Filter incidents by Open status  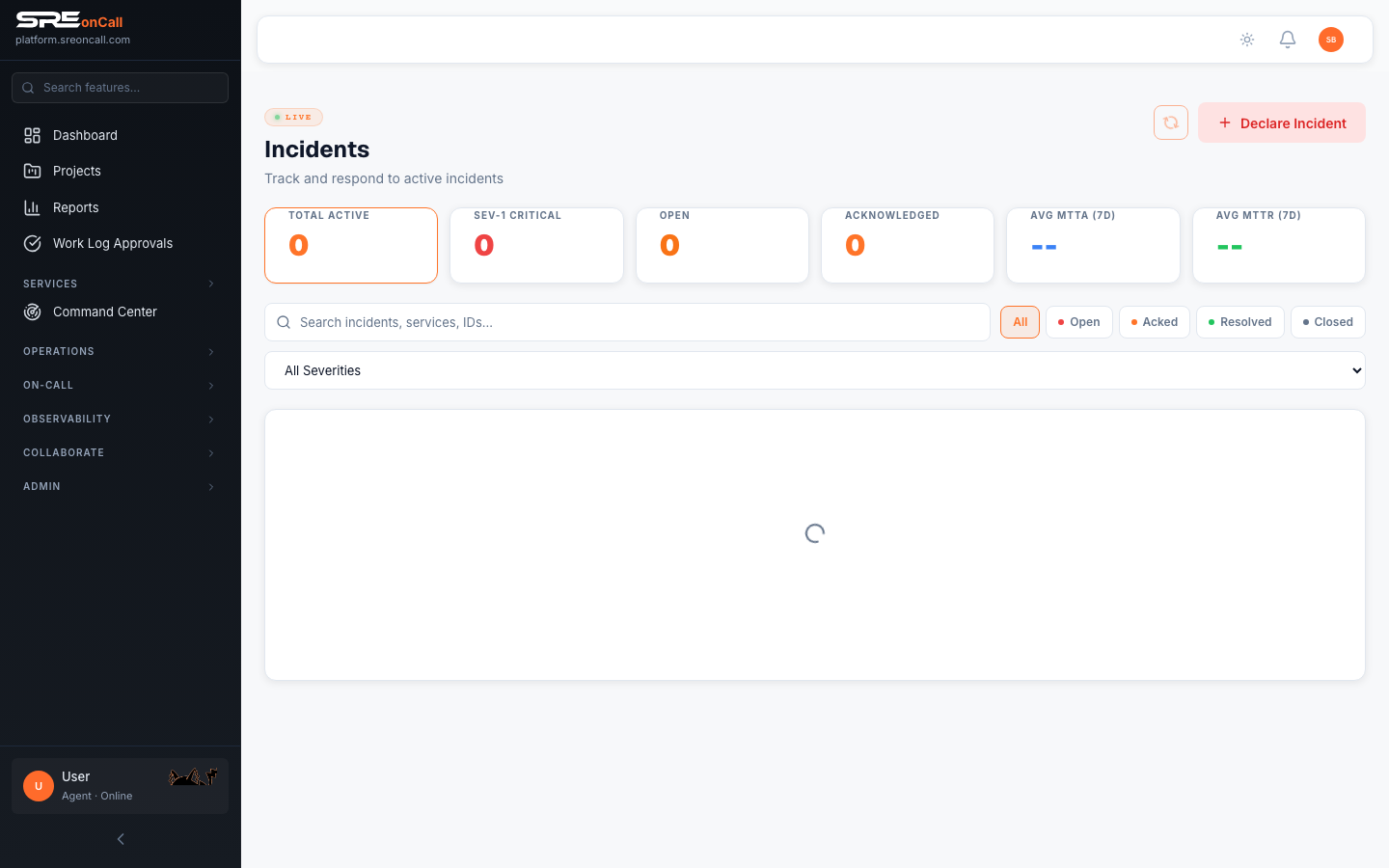[1078, 322]
